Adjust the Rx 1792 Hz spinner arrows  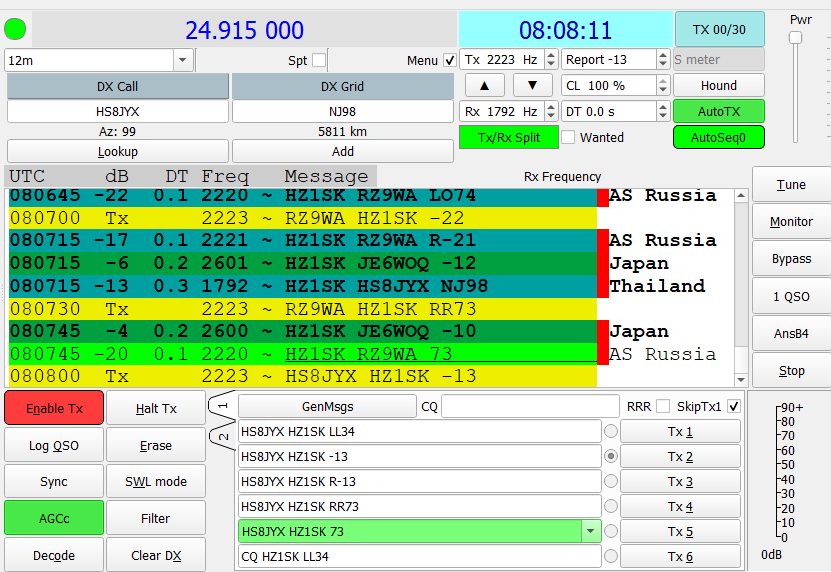click(551, 111)
